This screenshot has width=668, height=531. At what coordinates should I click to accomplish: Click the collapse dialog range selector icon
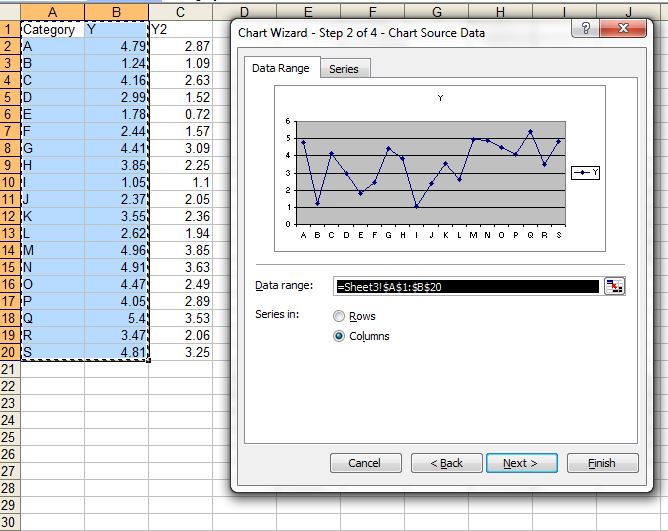point(614,286)
